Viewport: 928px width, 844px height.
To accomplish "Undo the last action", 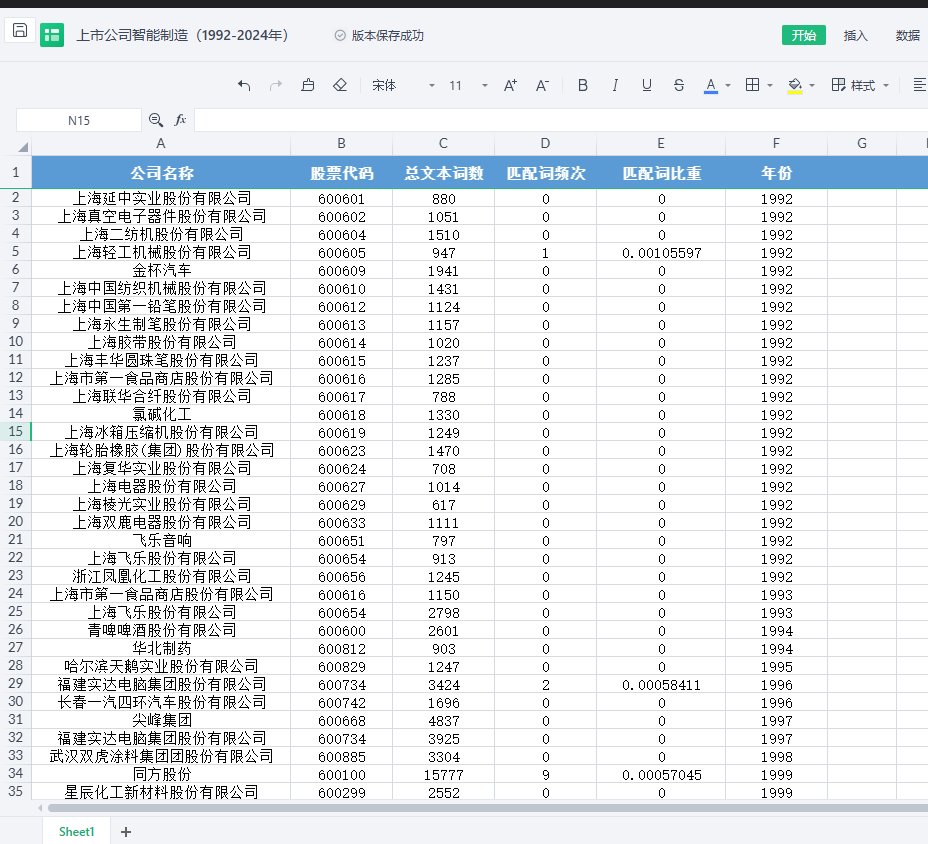I will [244, 86].
